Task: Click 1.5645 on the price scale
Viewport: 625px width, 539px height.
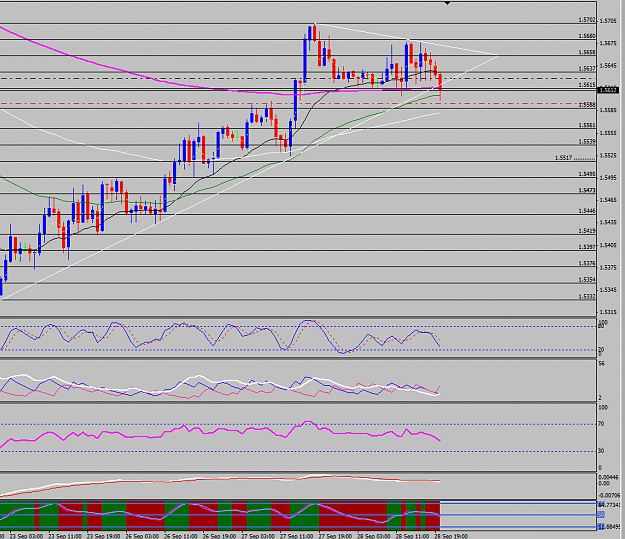Action: (x=608, y=65)
